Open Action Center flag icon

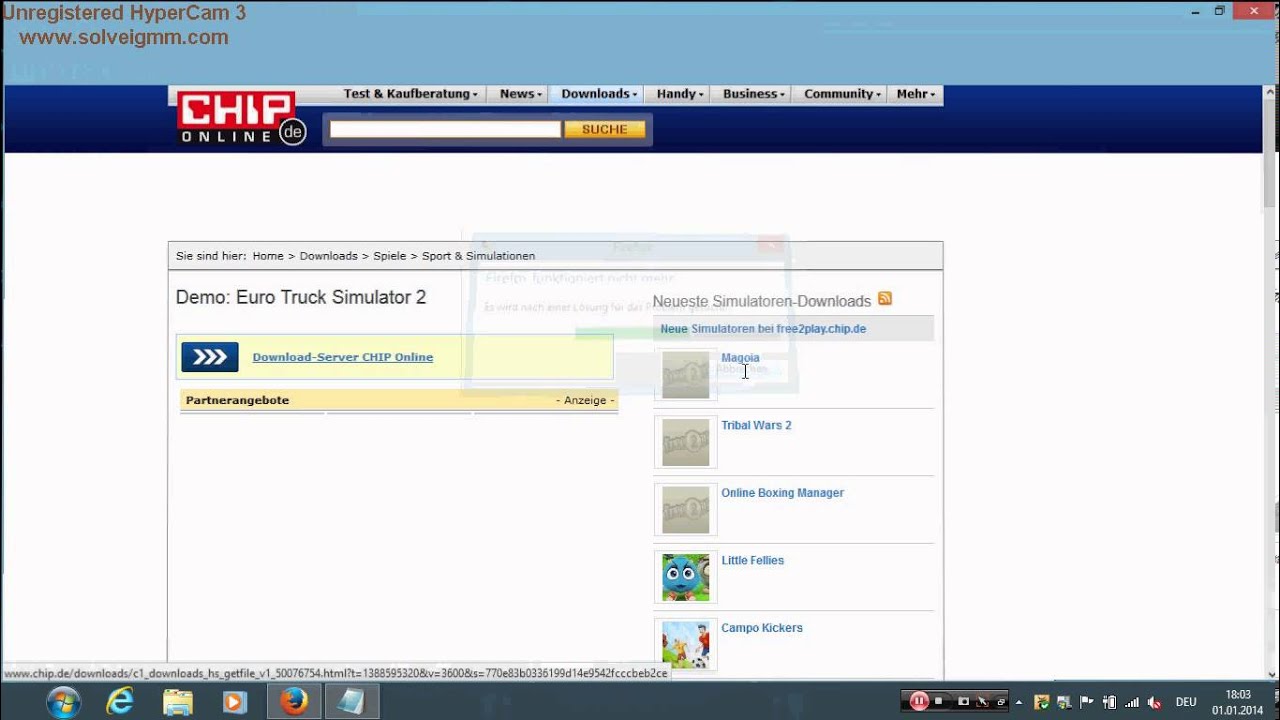point(1086,702)
